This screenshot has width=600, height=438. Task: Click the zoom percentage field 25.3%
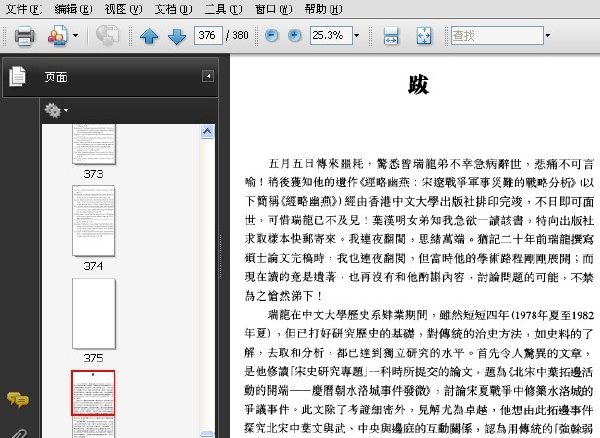[x=331, y=36]
